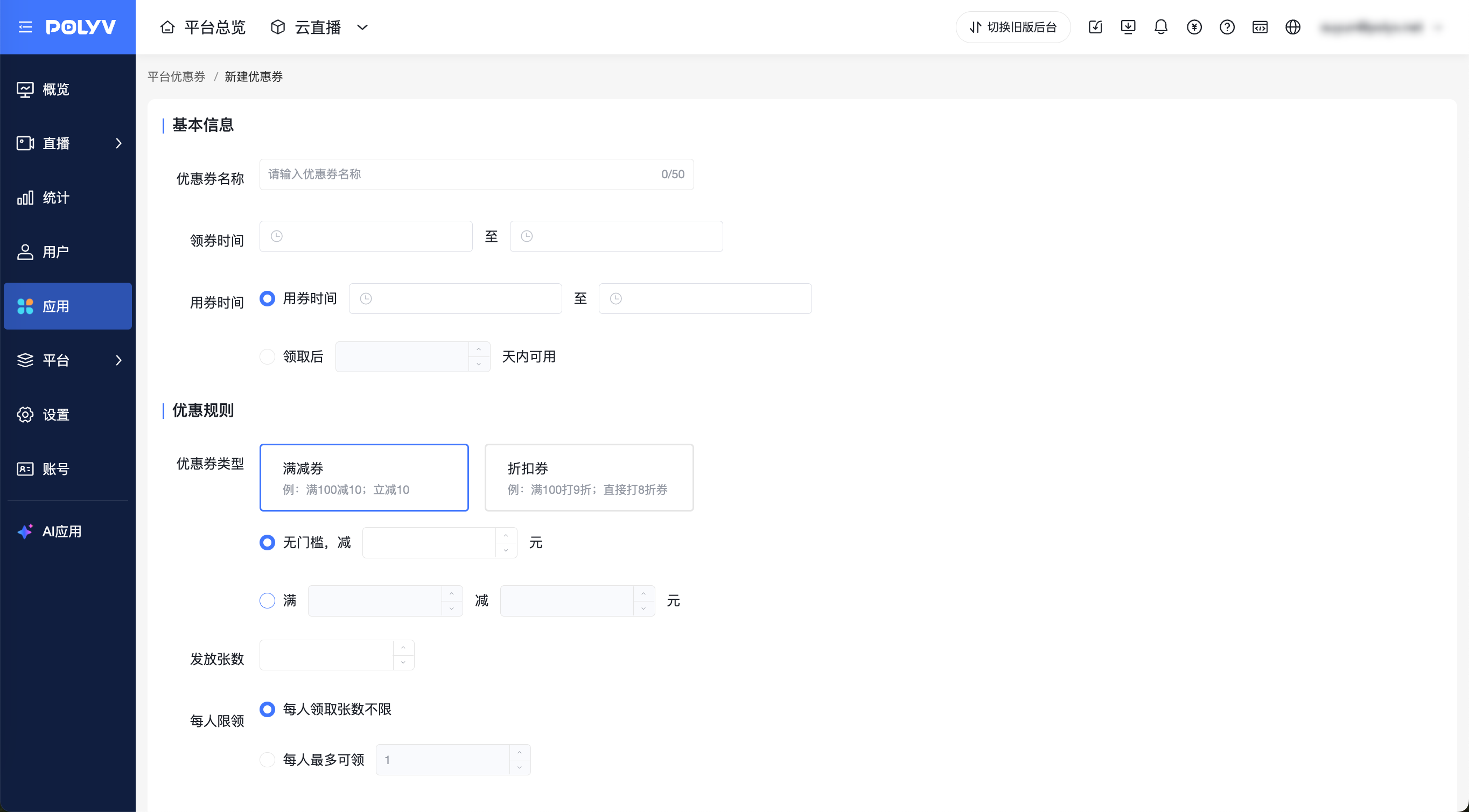Focus the 优惠券名称 name input

(477, 174)
